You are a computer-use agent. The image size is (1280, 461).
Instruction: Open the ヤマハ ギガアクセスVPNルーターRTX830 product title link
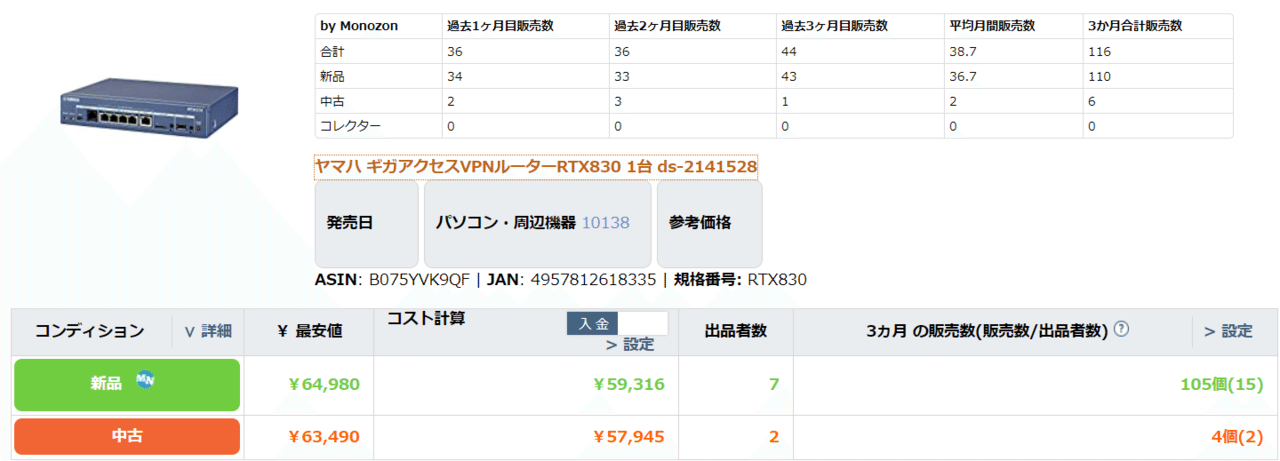pyautogui.click(x=536, y=166)
